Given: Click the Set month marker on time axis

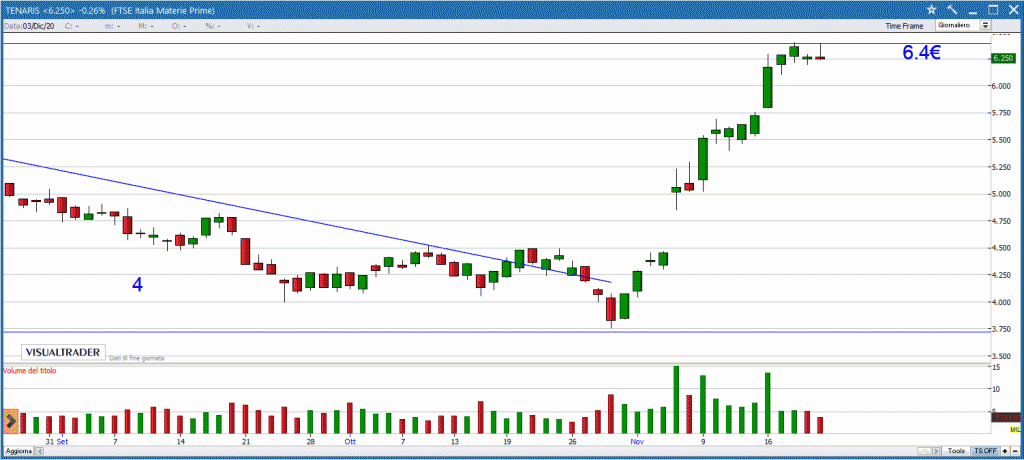Looking at the screenshot, I should pos(62,440).
